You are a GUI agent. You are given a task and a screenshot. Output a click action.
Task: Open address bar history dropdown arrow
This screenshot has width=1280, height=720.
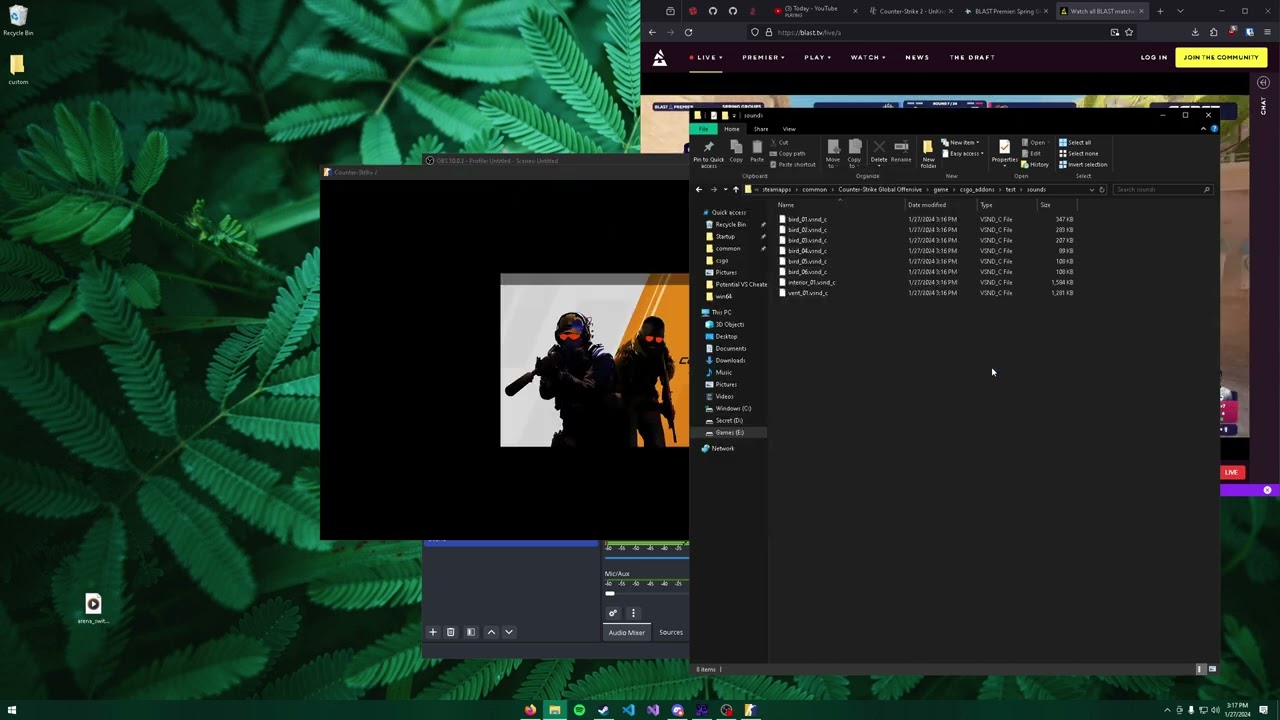coord(1091,190)
